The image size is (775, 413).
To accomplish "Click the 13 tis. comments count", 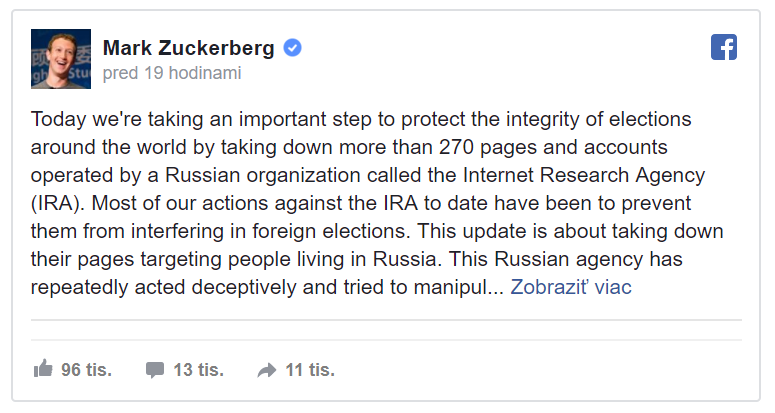I will (199, 370).
